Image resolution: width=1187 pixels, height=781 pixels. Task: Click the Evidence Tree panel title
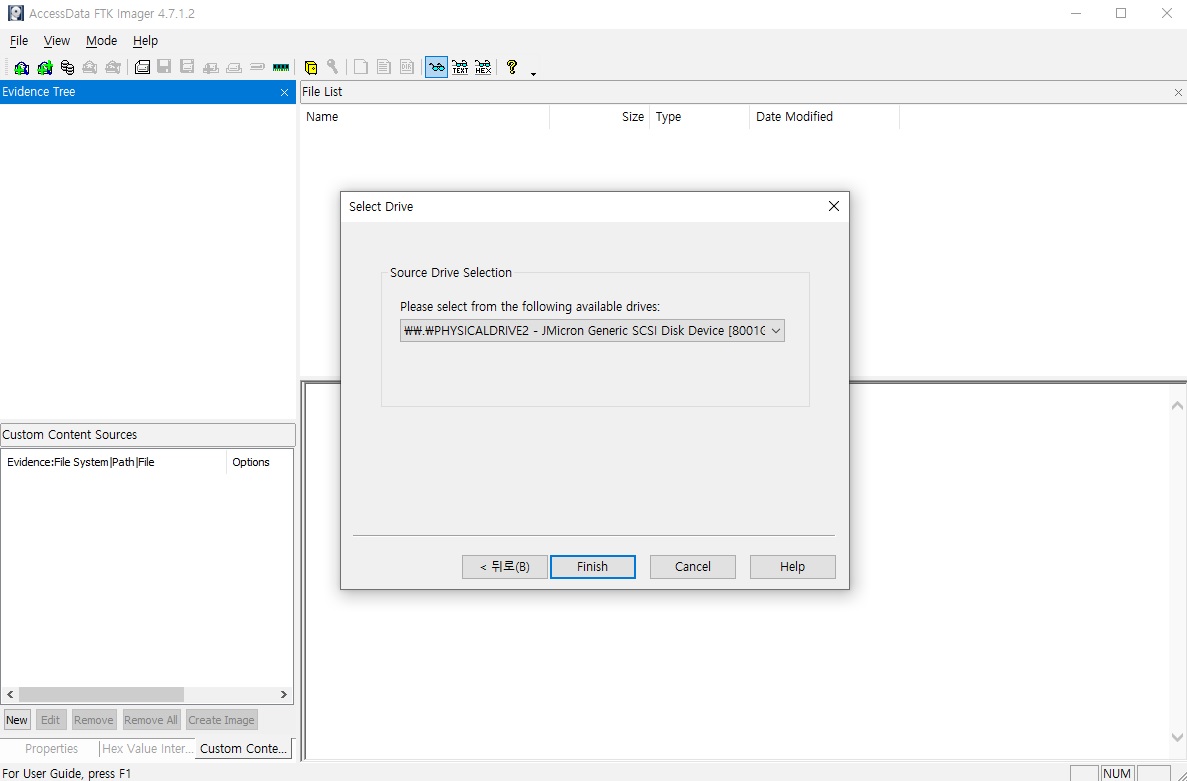(39, 92)
